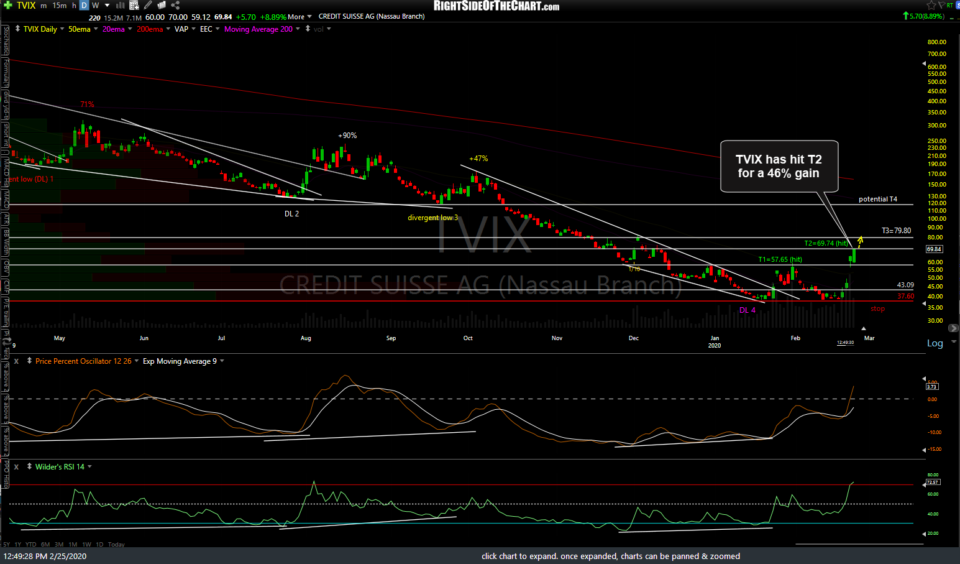The height and width of the screenshot is (564, 960).
Task: Click the small triangle marker near 600.00
Action: (x=924, y=64)
